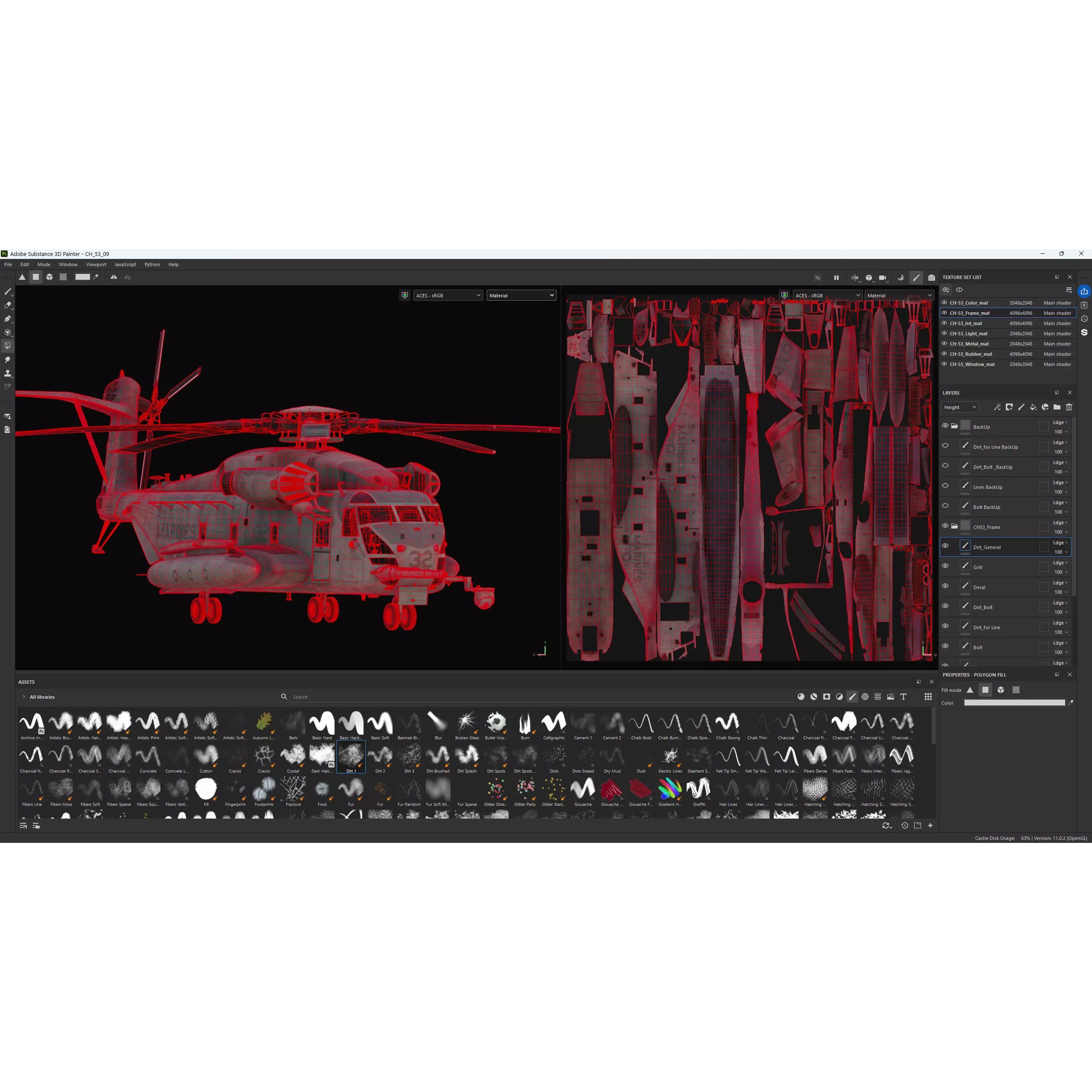The width and height of the screenshot is (1092, 1092).
Task: Open blend mode dropdown for Decal layer
Action: pos(1060,583)
